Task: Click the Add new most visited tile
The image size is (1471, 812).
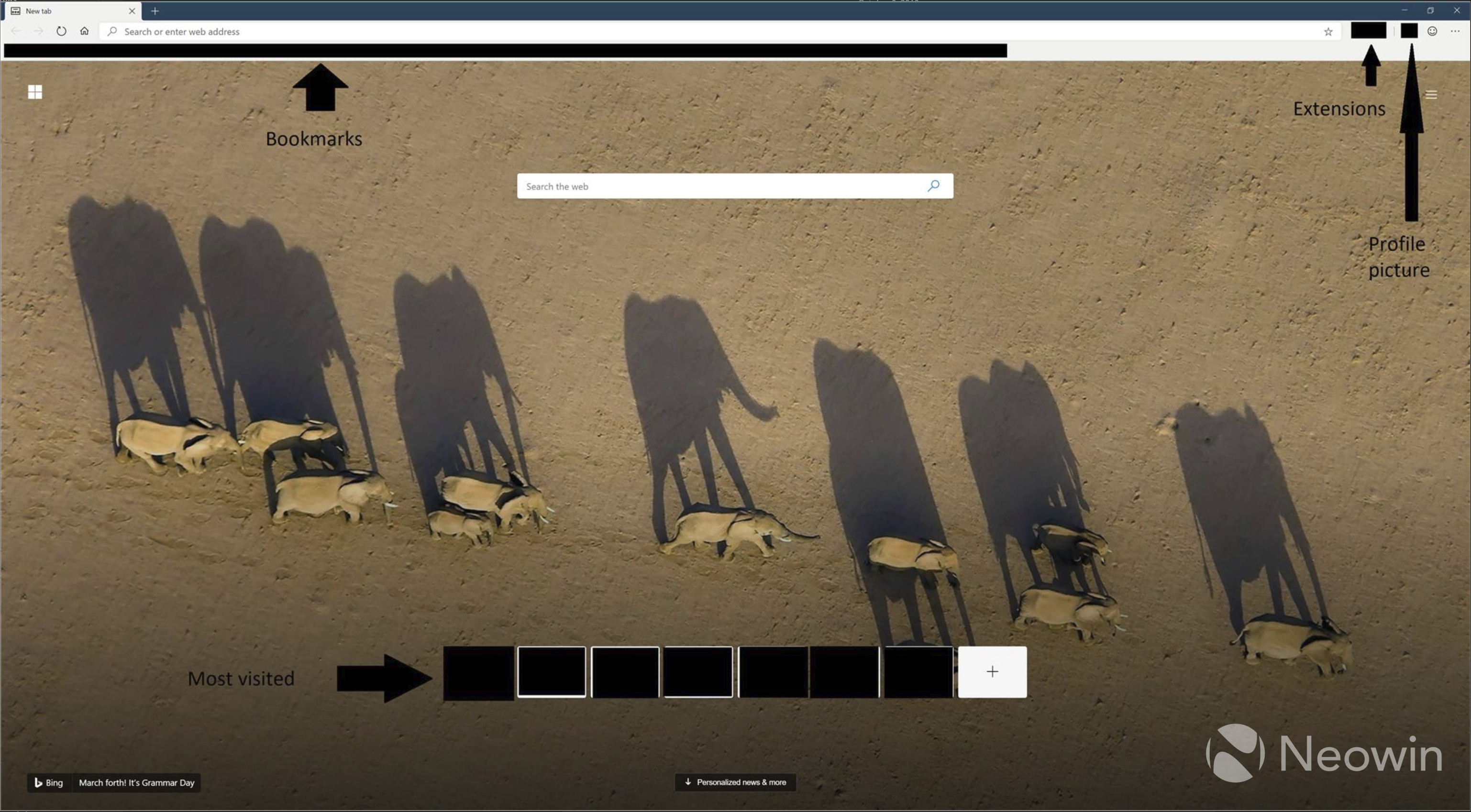Action: 991,672
